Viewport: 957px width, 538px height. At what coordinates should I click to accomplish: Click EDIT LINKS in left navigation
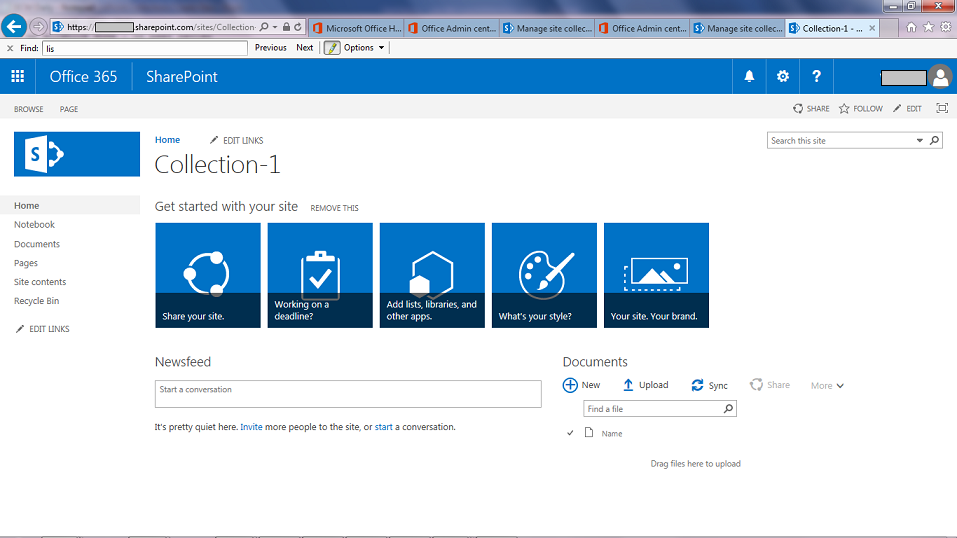(x=42, y=329)
